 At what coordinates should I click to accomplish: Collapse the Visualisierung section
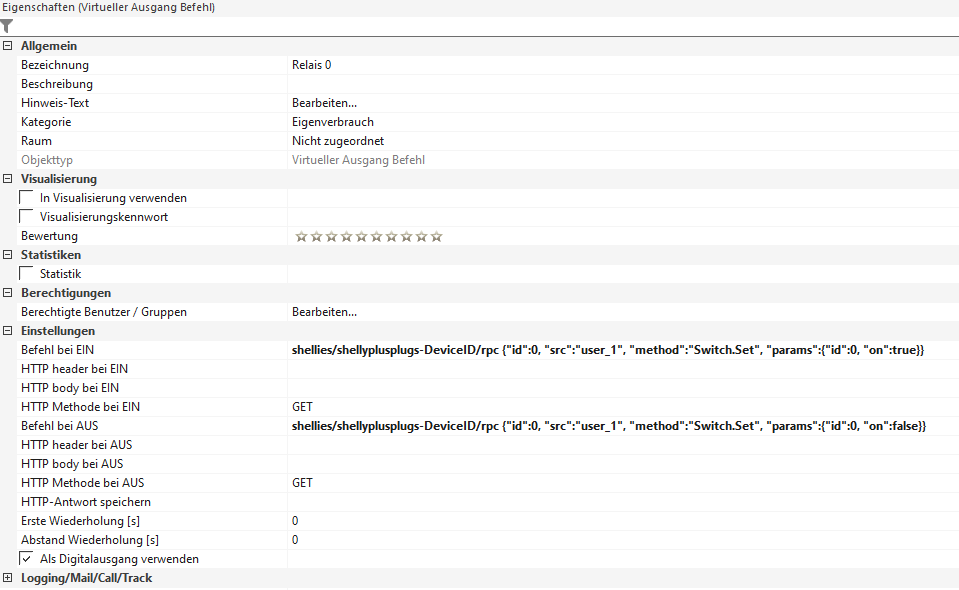click(x=8, y=179)
